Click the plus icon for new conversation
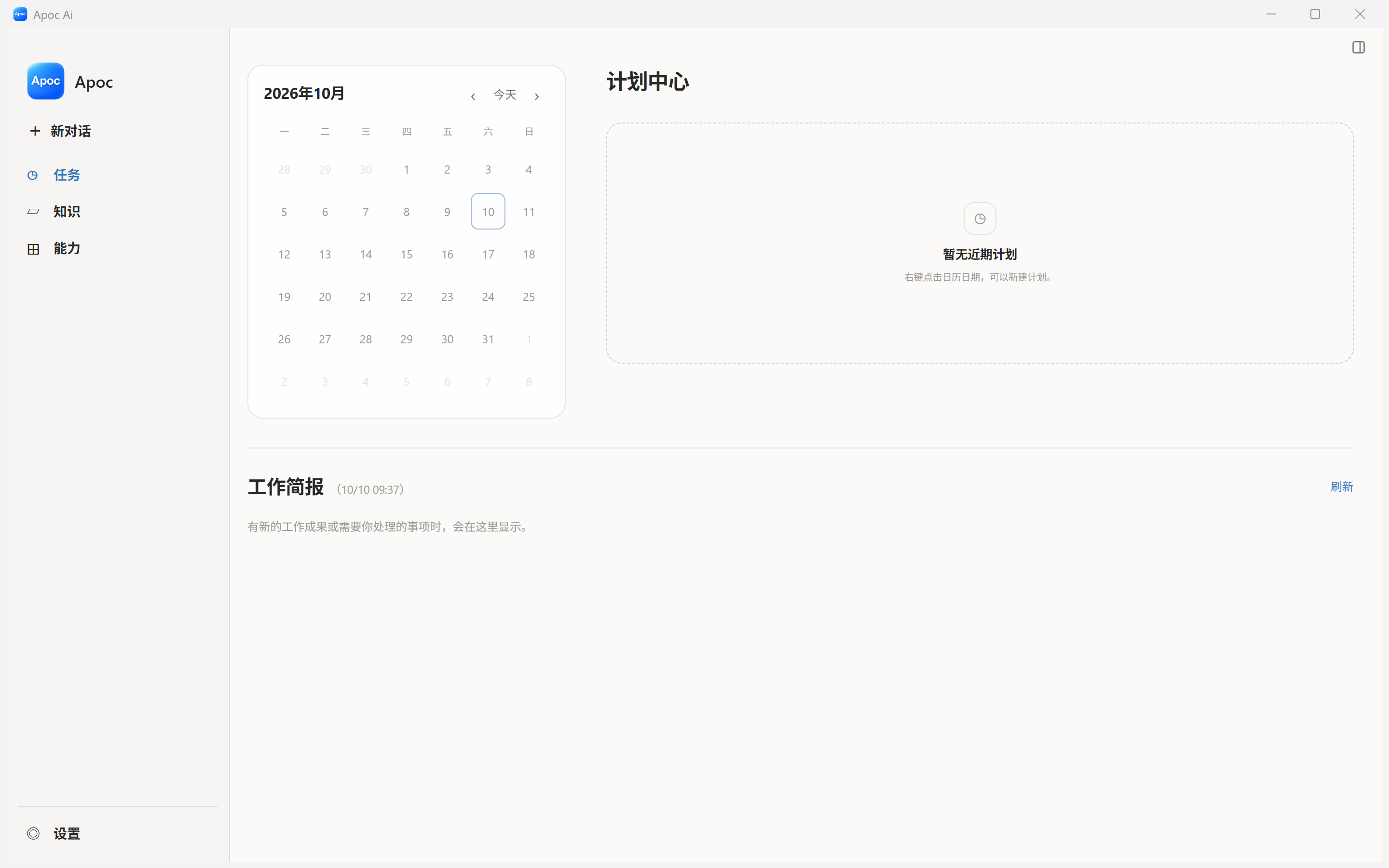Viewport: 1389px width, 868px height. (x=35, y=131)
